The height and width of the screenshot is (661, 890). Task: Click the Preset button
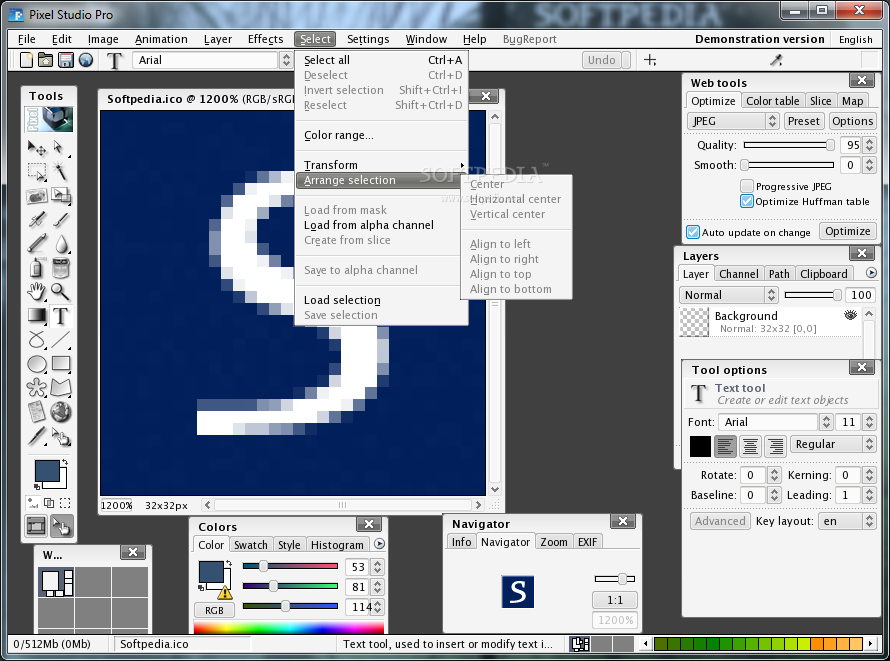click(803, 121)
